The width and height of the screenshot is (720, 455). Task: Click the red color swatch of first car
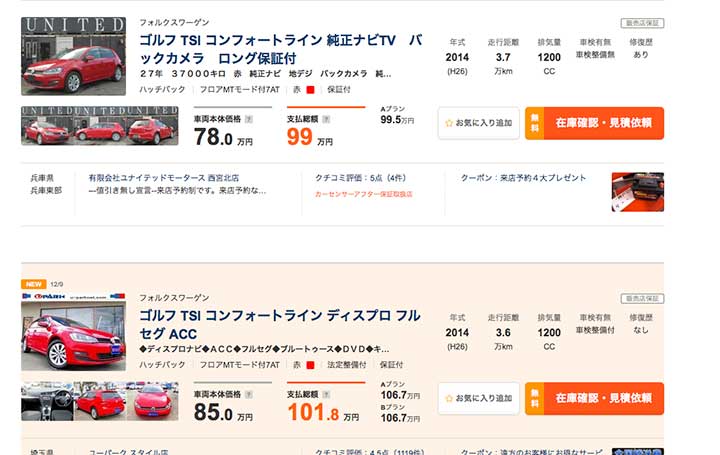tap(310, 90)
